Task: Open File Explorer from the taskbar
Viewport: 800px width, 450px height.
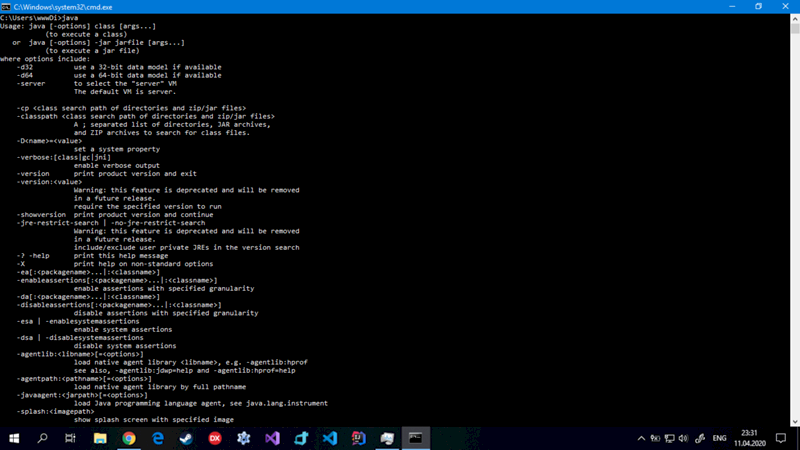Action: point(100,438)
